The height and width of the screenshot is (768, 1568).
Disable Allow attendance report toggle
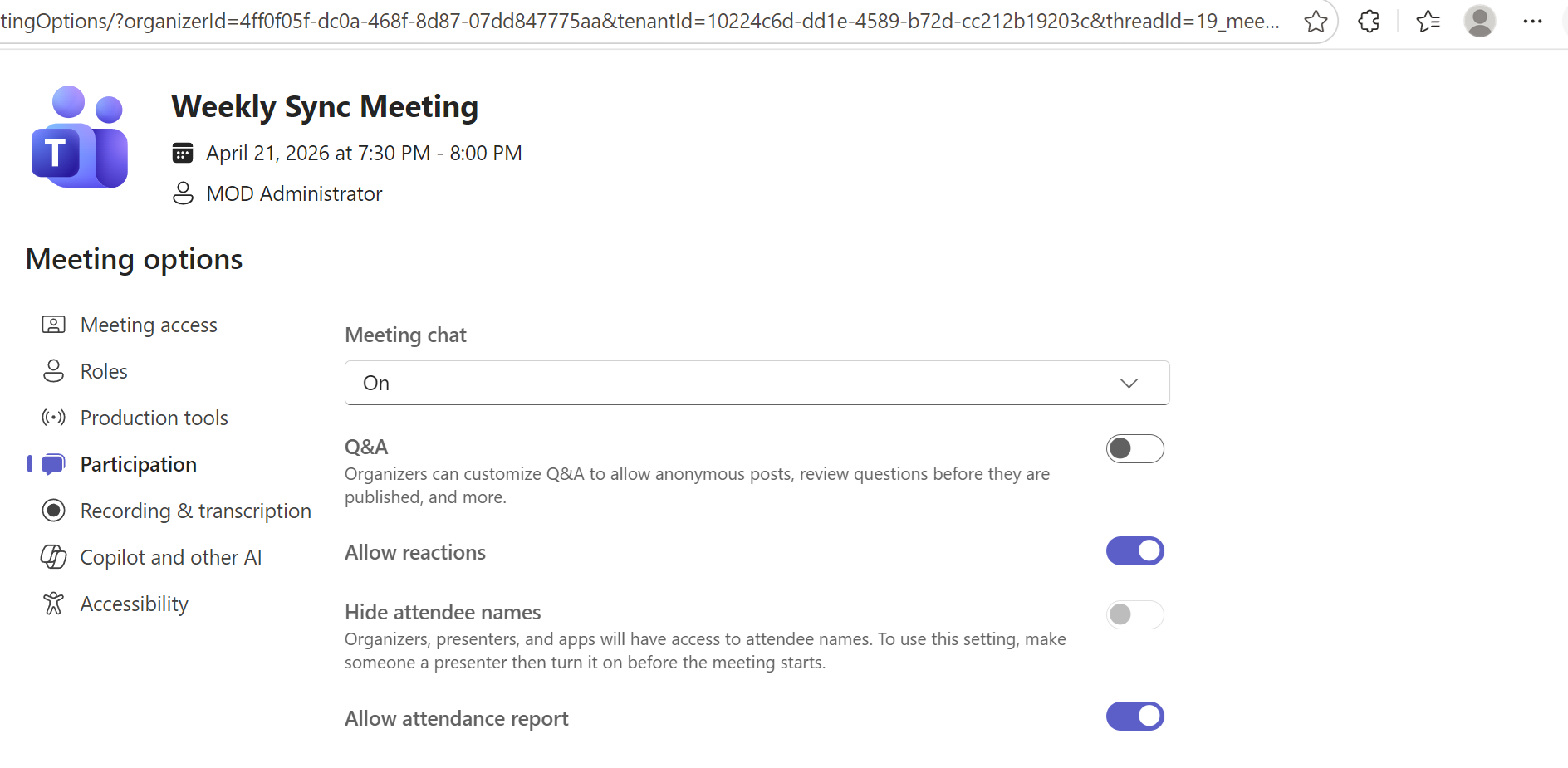pyautogui.click(x=1135, y=716)
